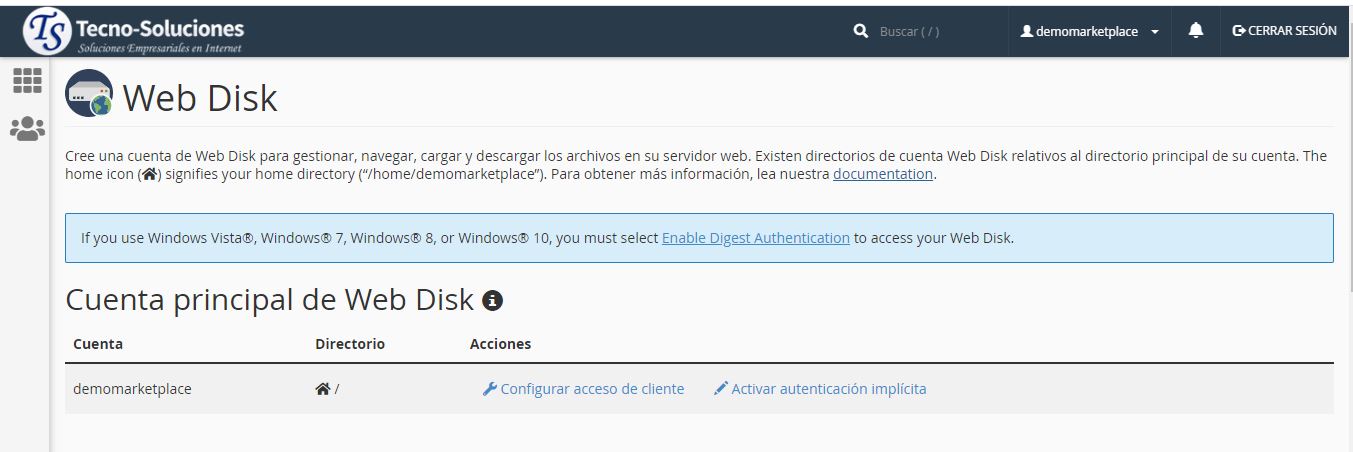1353x452 pixels.
Task: Click the wrench icon for client access
Action: pyautogui.click(x=489, y=389)
